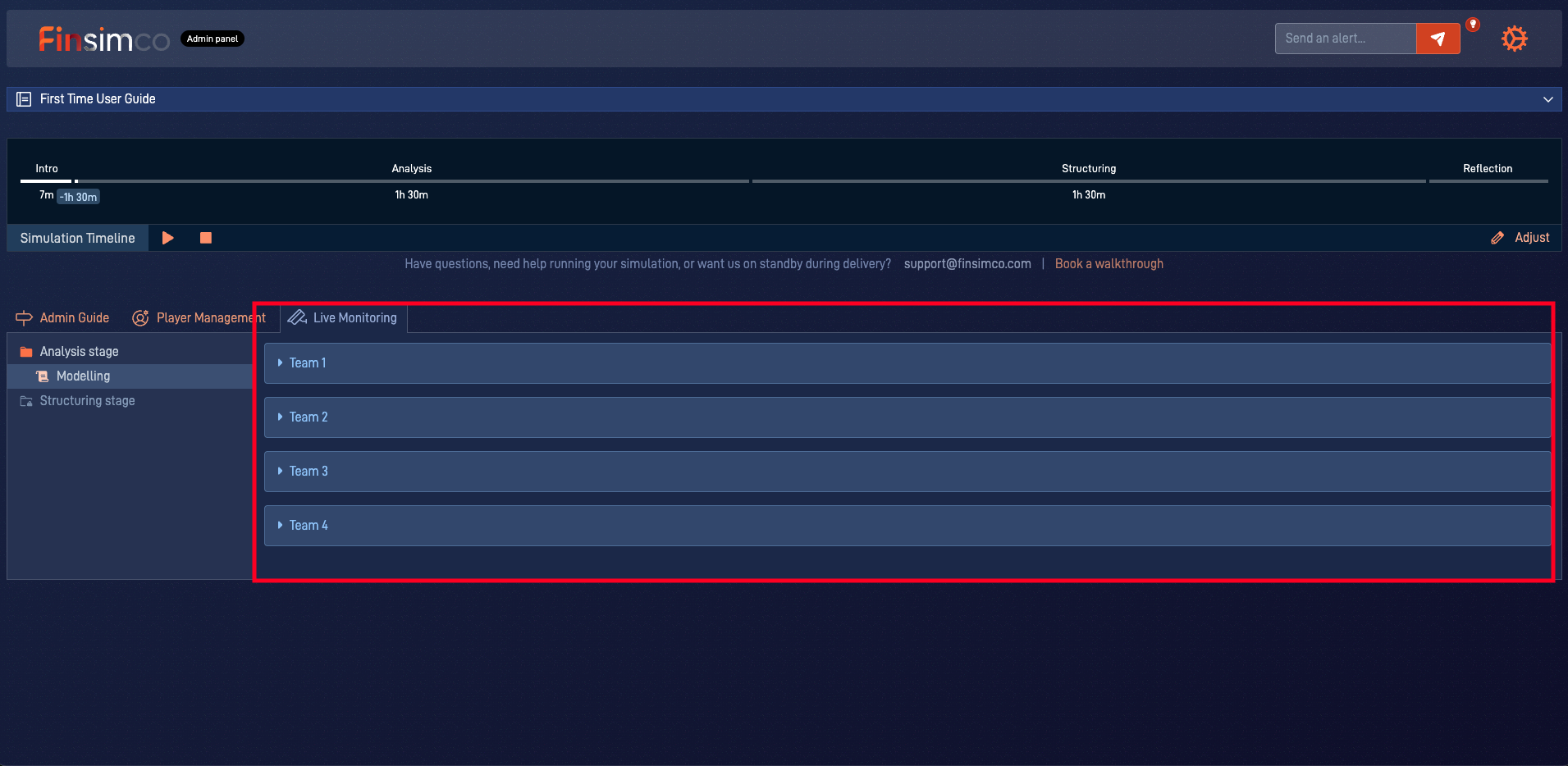Click the Admin panel badge
The width and height of the screenshot is (1568, 766).
pyautogui.click(x=213, y=39)
